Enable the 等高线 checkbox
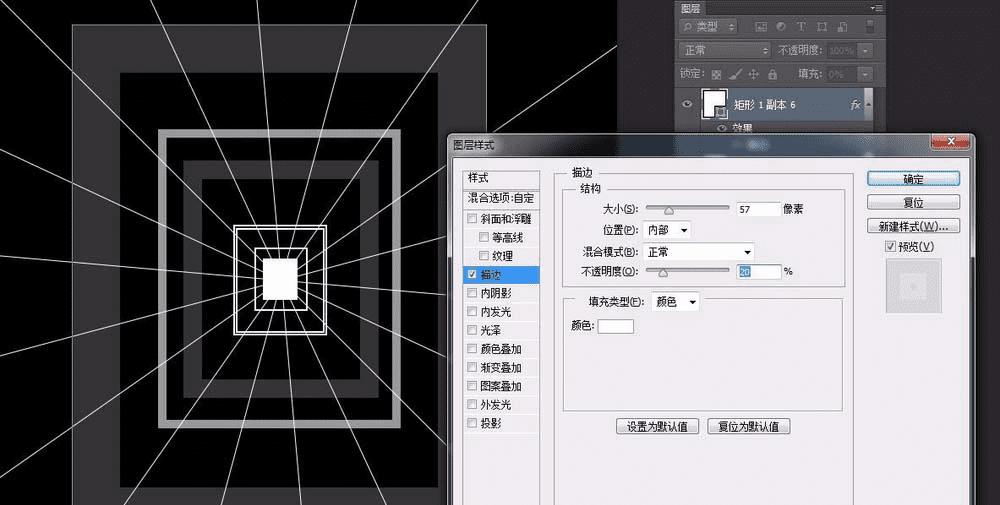The image size is (1000, 505). (484, 237)
